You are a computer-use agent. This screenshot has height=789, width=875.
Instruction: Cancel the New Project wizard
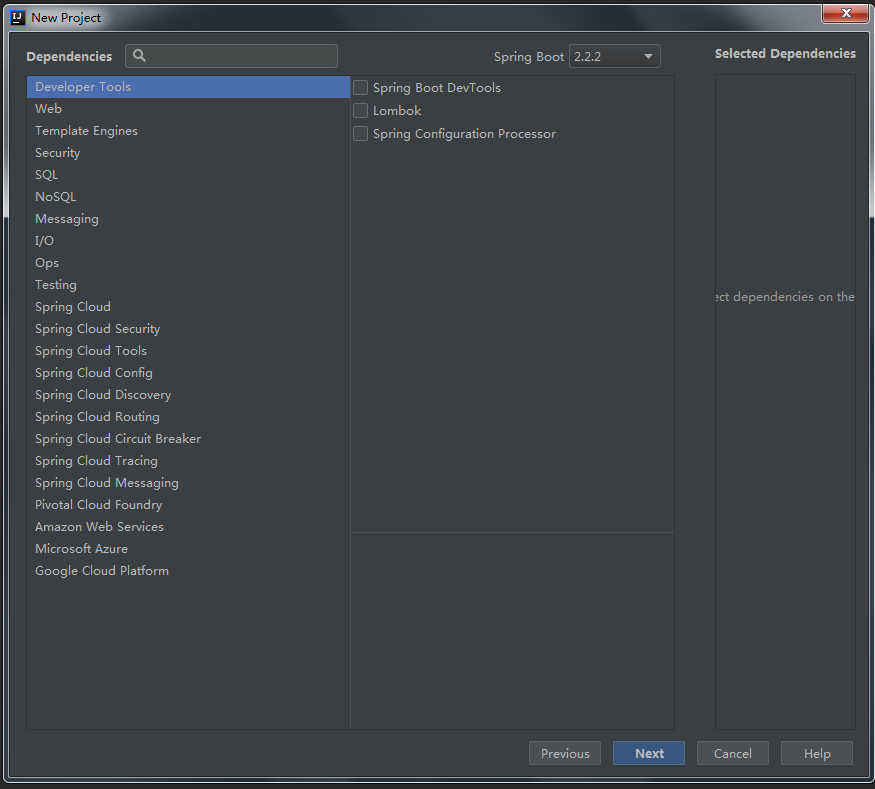pyautogui.click(x=733, y=753)
